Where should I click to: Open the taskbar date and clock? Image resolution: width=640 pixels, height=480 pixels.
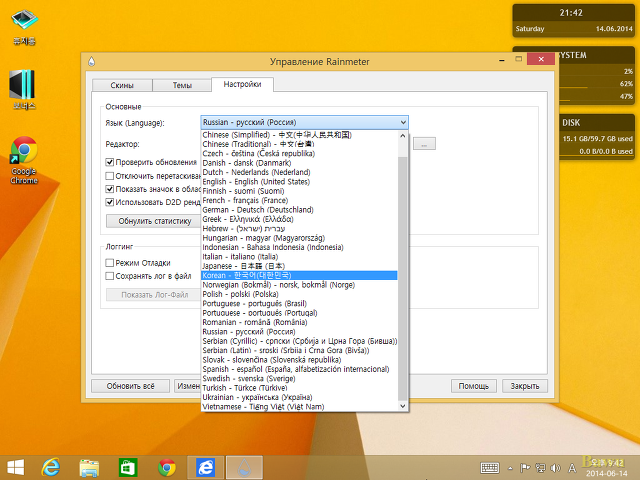coord(607,468)
